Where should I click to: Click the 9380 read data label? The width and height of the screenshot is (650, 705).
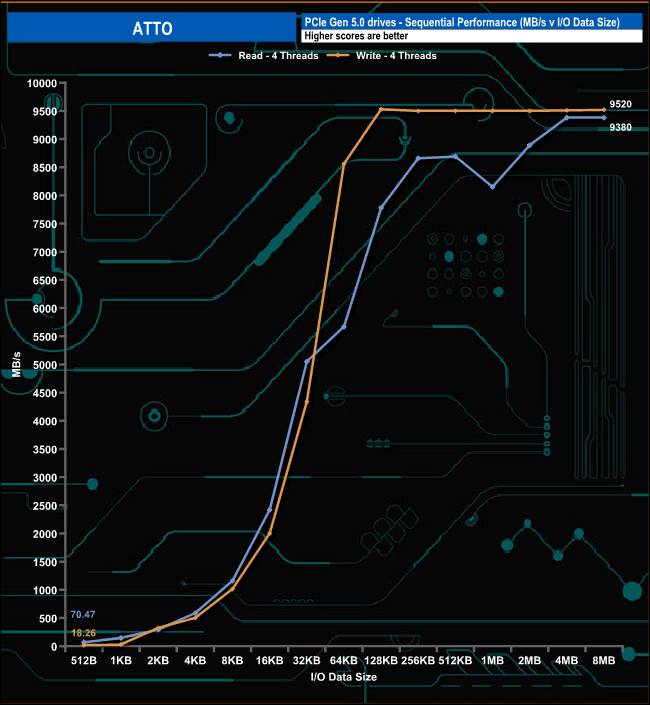click(621, 127)
